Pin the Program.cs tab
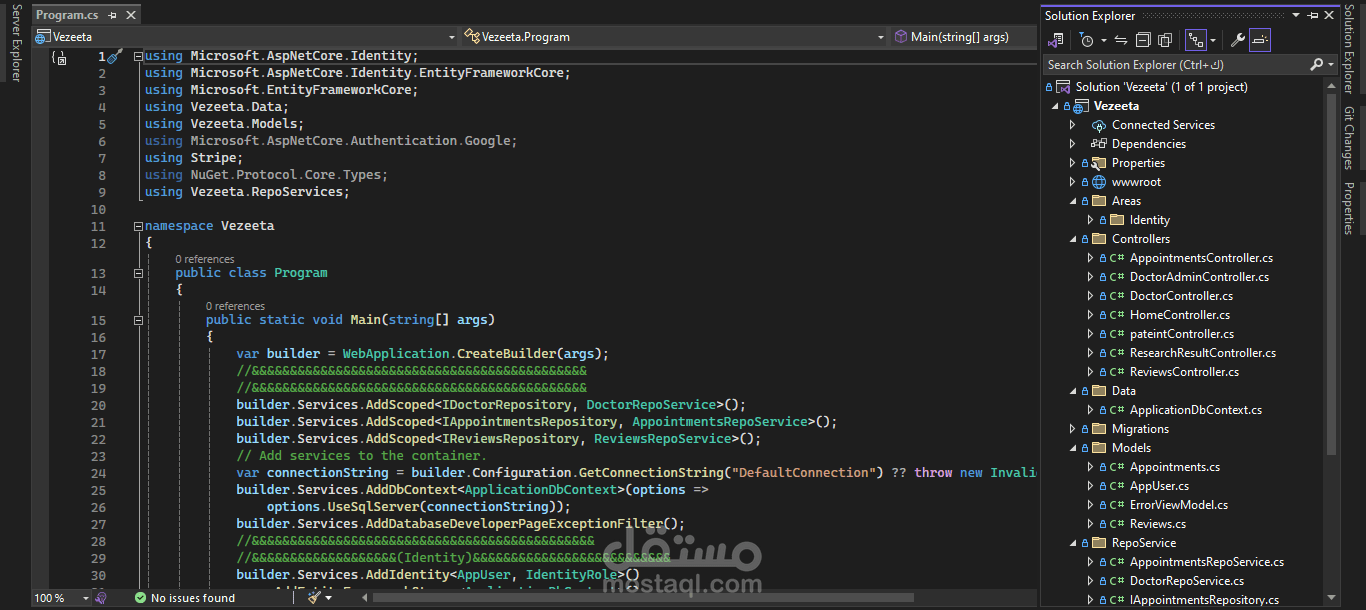Viewport: 1366px width, 610px height. click(x=112, y=15)
